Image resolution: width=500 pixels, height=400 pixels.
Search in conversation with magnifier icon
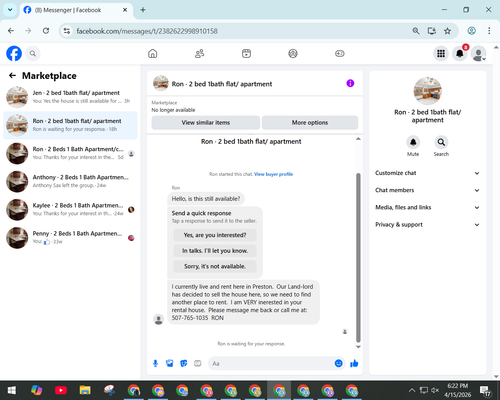point(441,142)
